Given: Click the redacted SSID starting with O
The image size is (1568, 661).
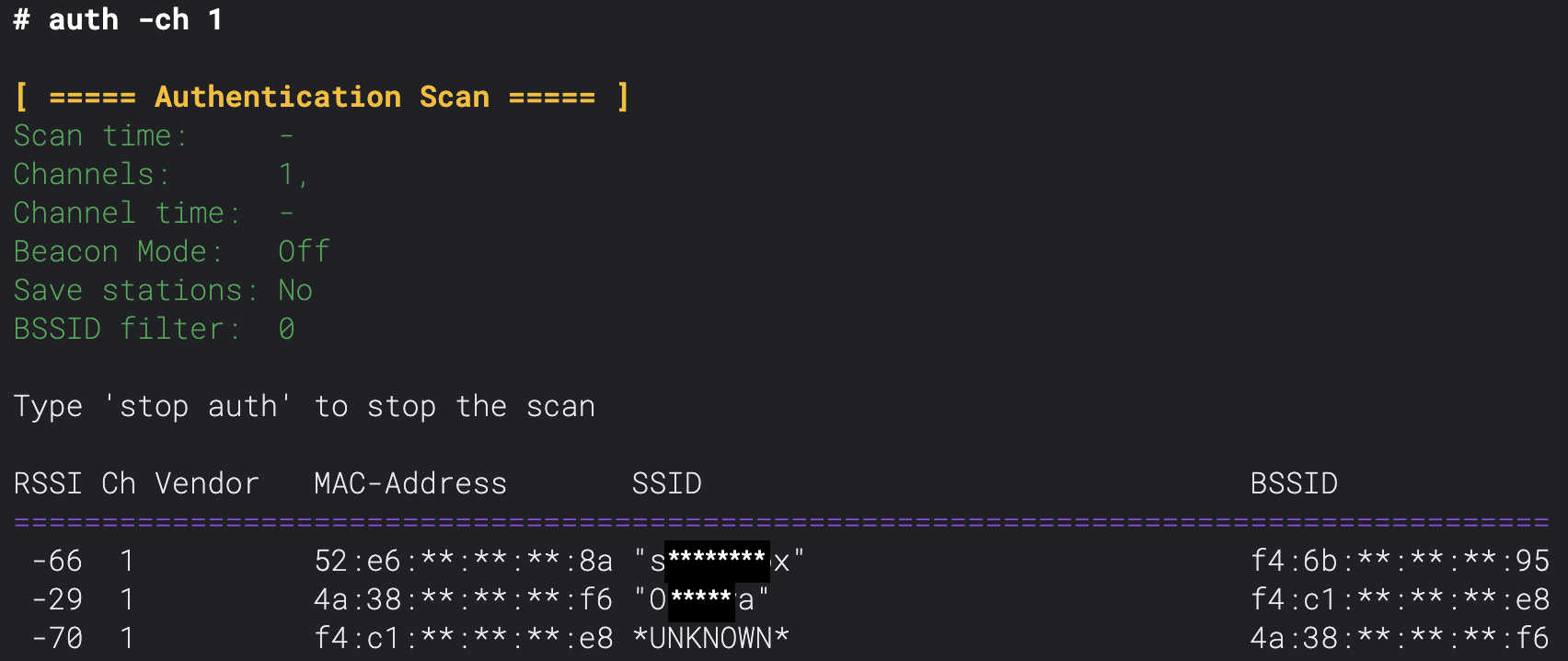Looking at the screenshot, I should click(x=701, y=599).
